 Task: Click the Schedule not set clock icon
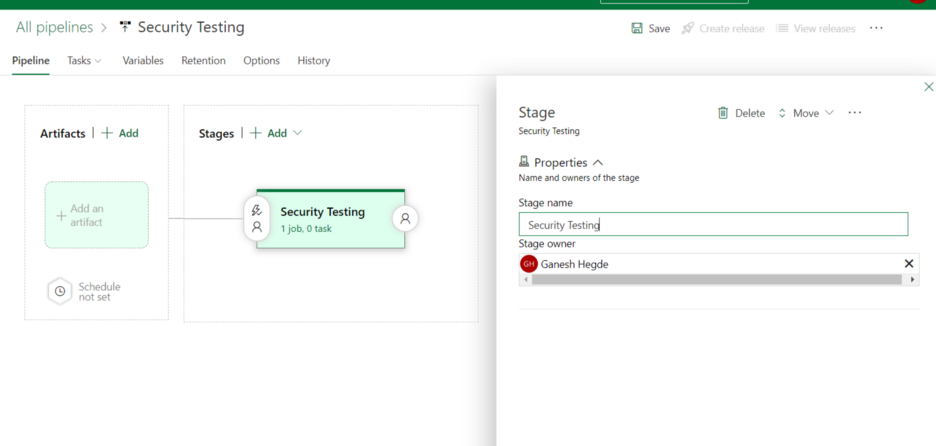pyautogui.click(x=60, y=291)
